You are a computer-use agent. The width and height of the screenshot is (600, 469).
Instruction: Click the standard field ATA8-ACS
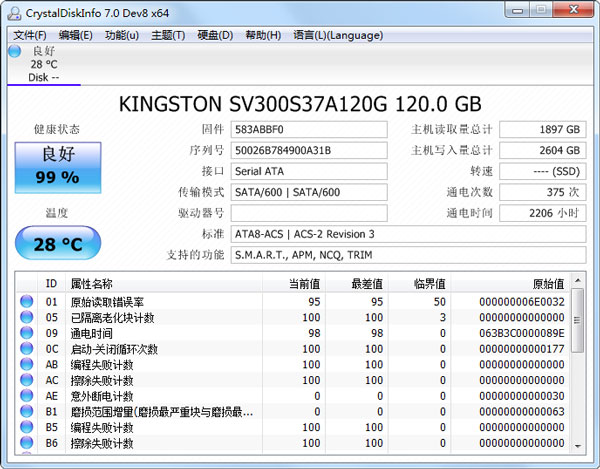[408, 234]
